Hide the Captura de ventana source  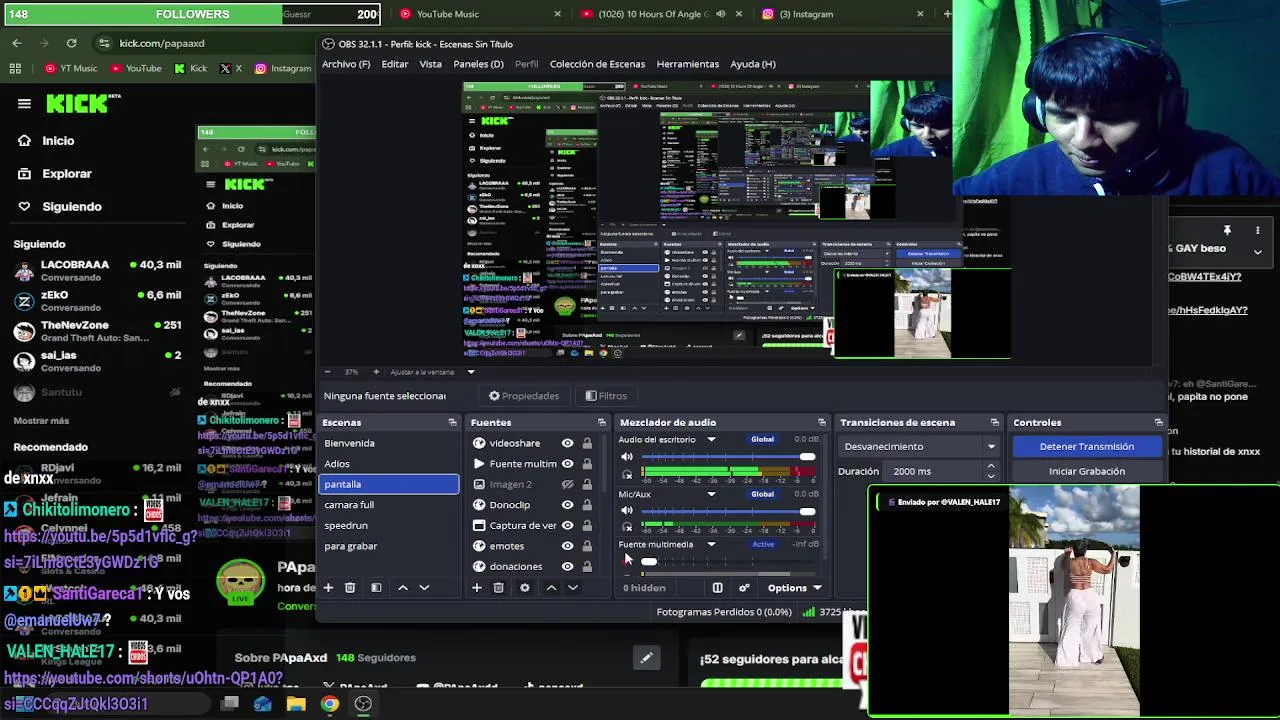[x=567, y=525]
